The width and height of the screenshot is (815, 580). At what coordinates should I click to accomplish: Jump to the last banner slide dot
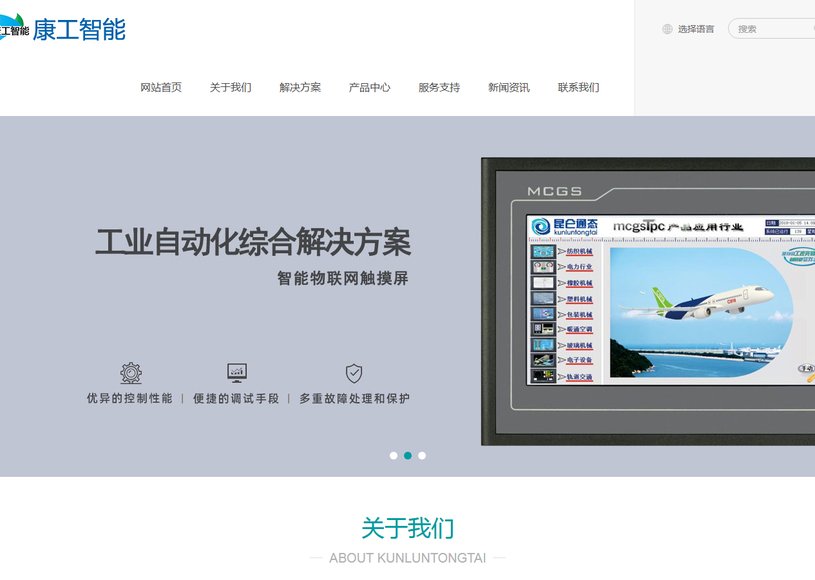click(422, 455)
